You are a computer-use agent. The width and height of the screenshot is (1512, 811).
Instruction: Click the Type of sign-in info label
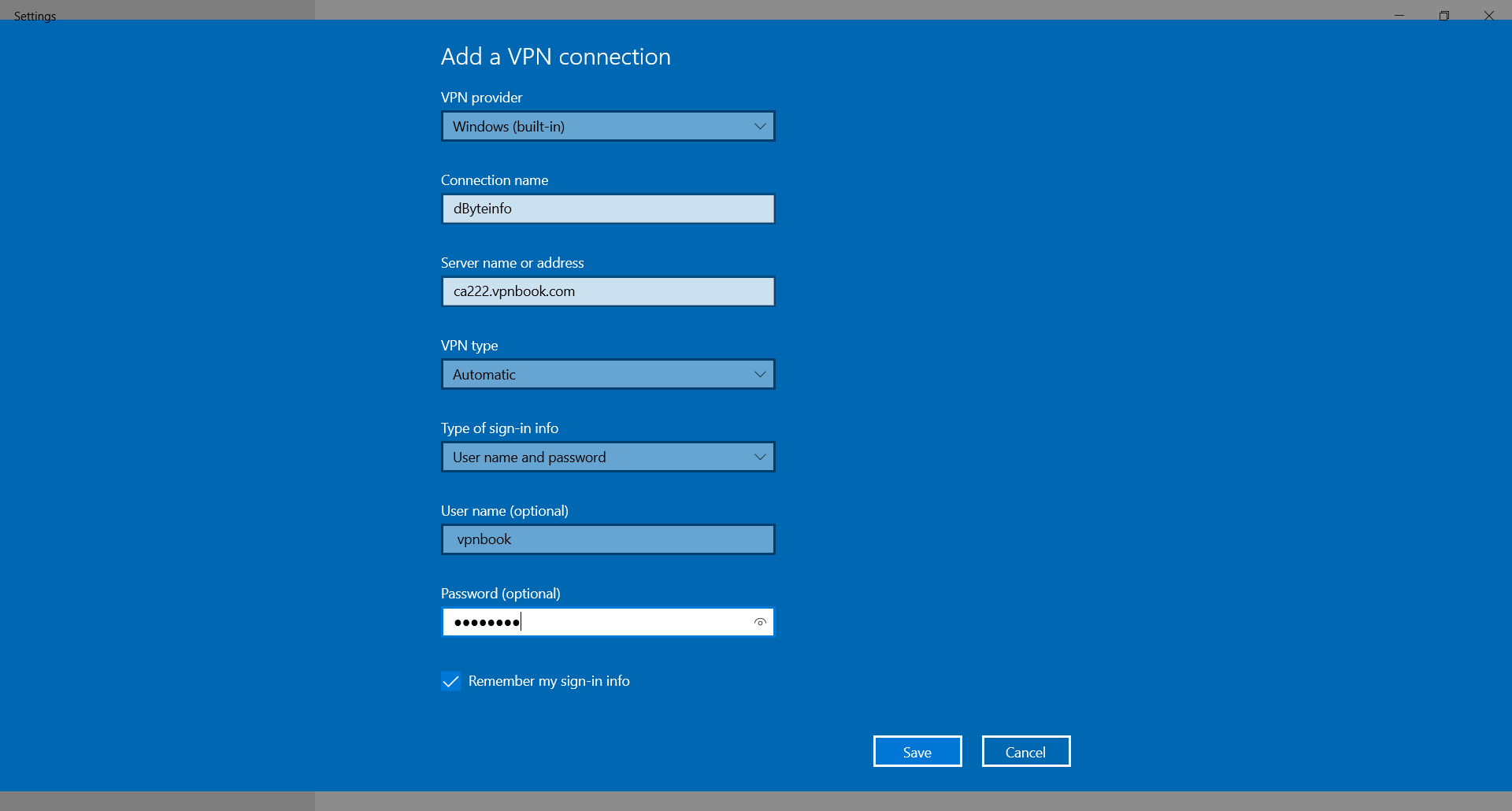500,428
